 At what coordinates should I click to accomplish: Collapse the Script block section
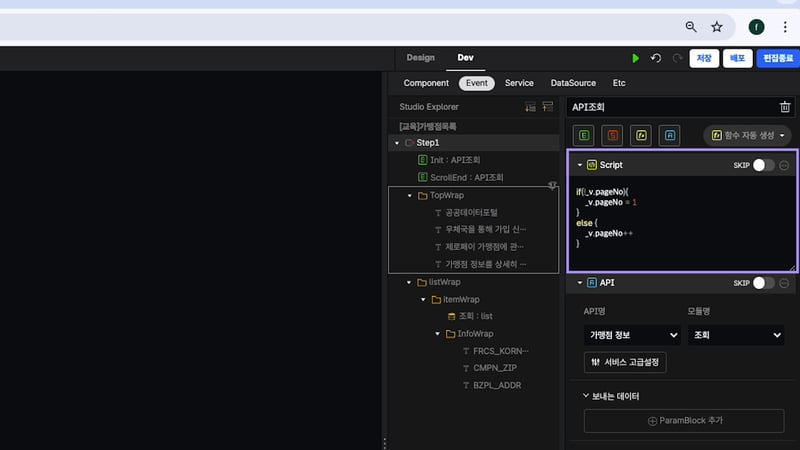click(x=580, y=165)
